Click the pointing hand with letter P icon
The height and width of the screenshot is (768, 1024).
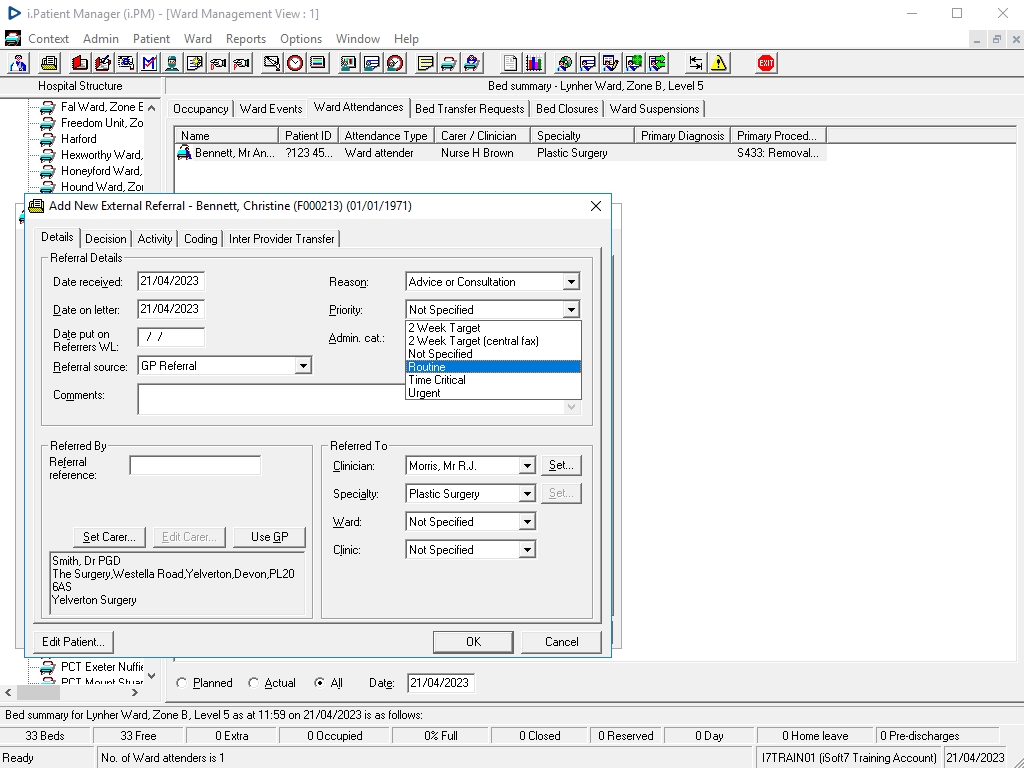pyautogui.click(x=242, y=63)
